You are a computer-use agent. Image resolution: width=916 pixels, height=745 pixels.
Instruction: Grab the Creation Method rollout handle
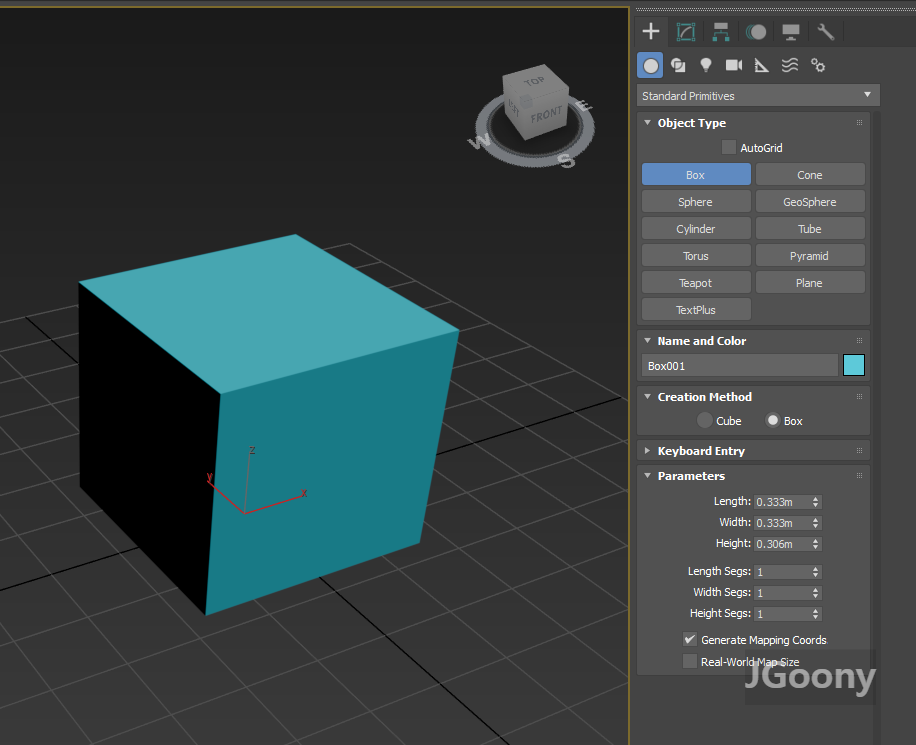coord(859,396)
